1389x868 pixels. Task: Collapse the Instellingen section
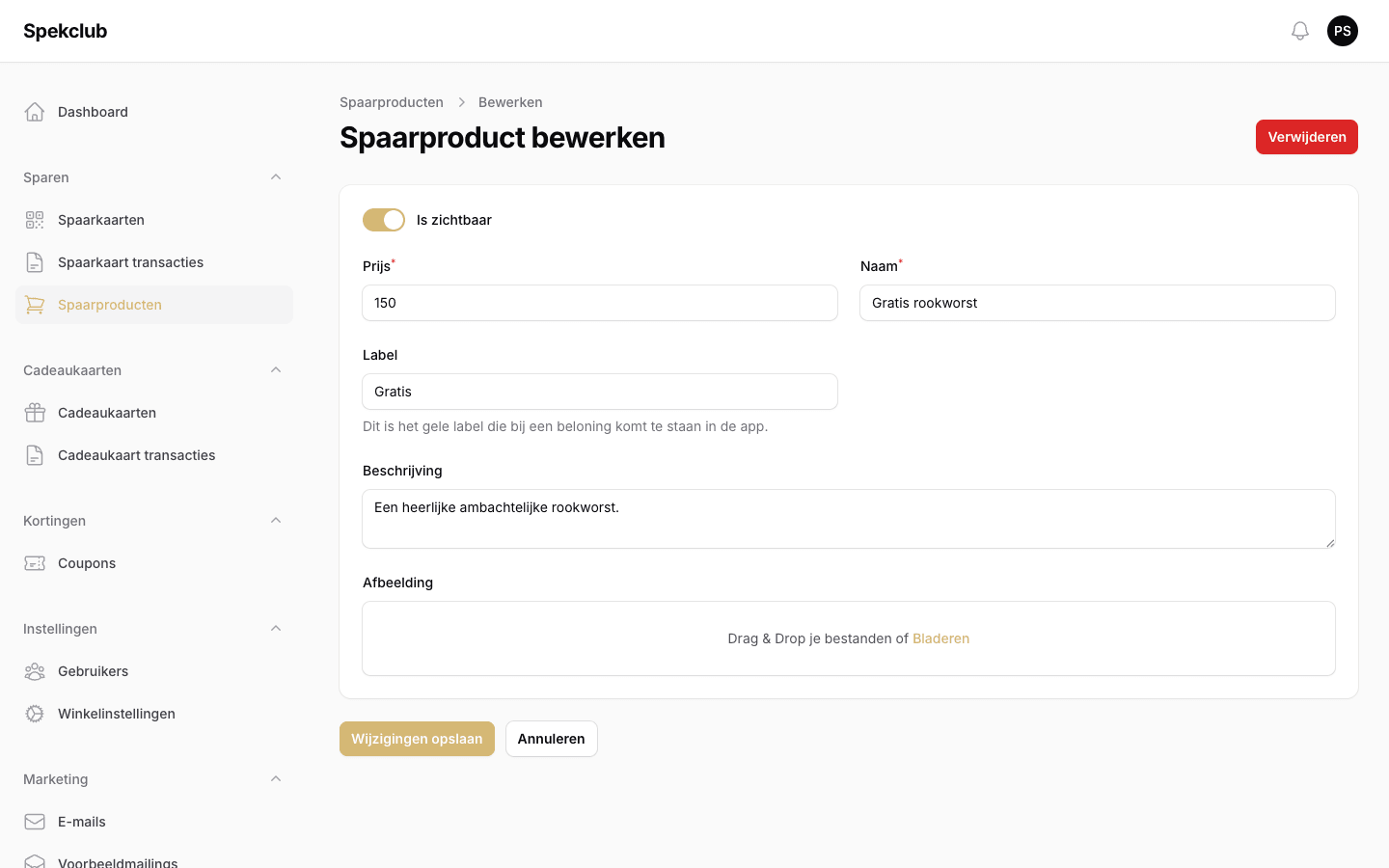click(276, 629)
